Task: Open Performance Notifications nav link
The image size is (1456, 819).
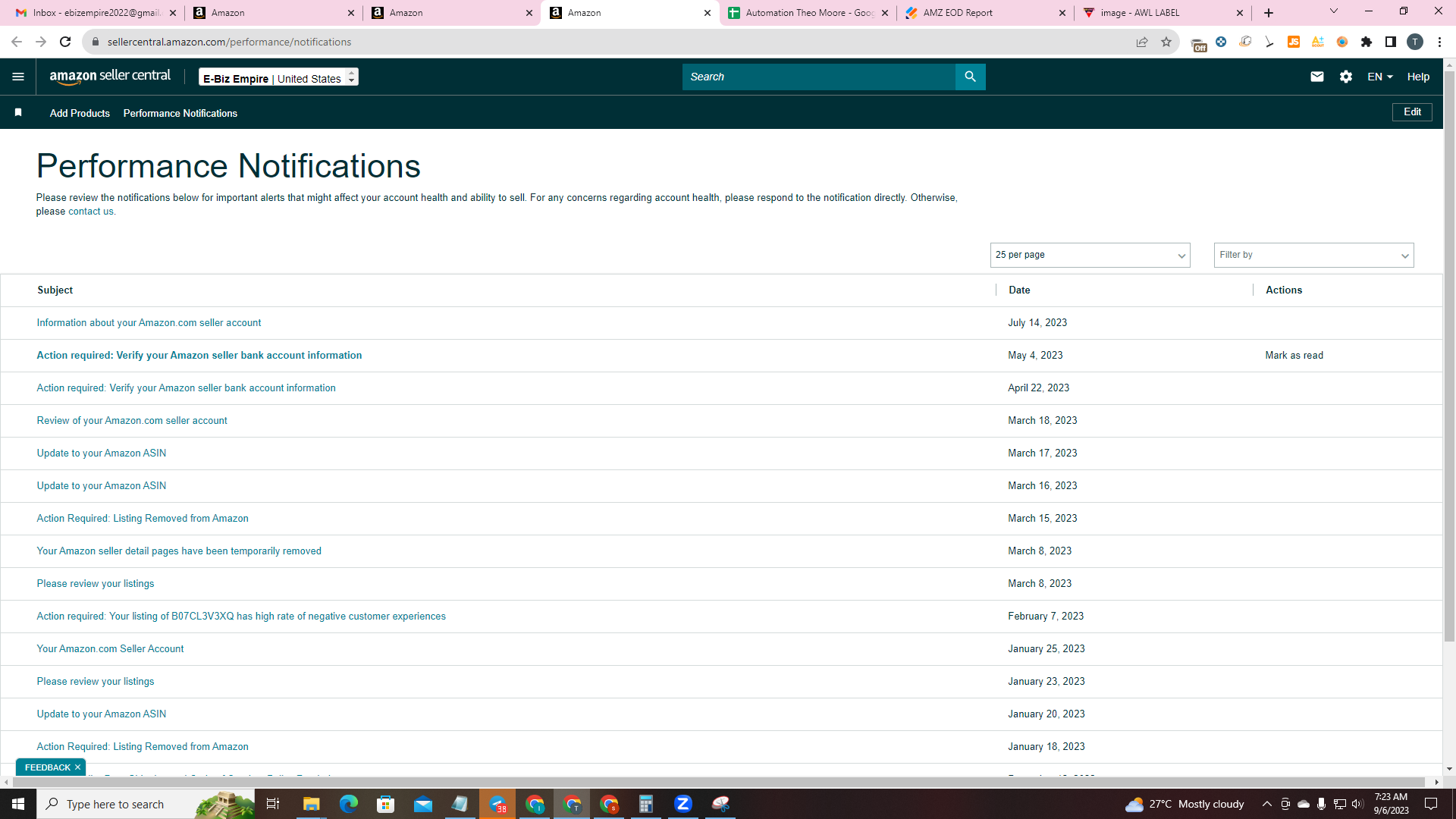Action: pyautogui.click(x=180, y=113)
